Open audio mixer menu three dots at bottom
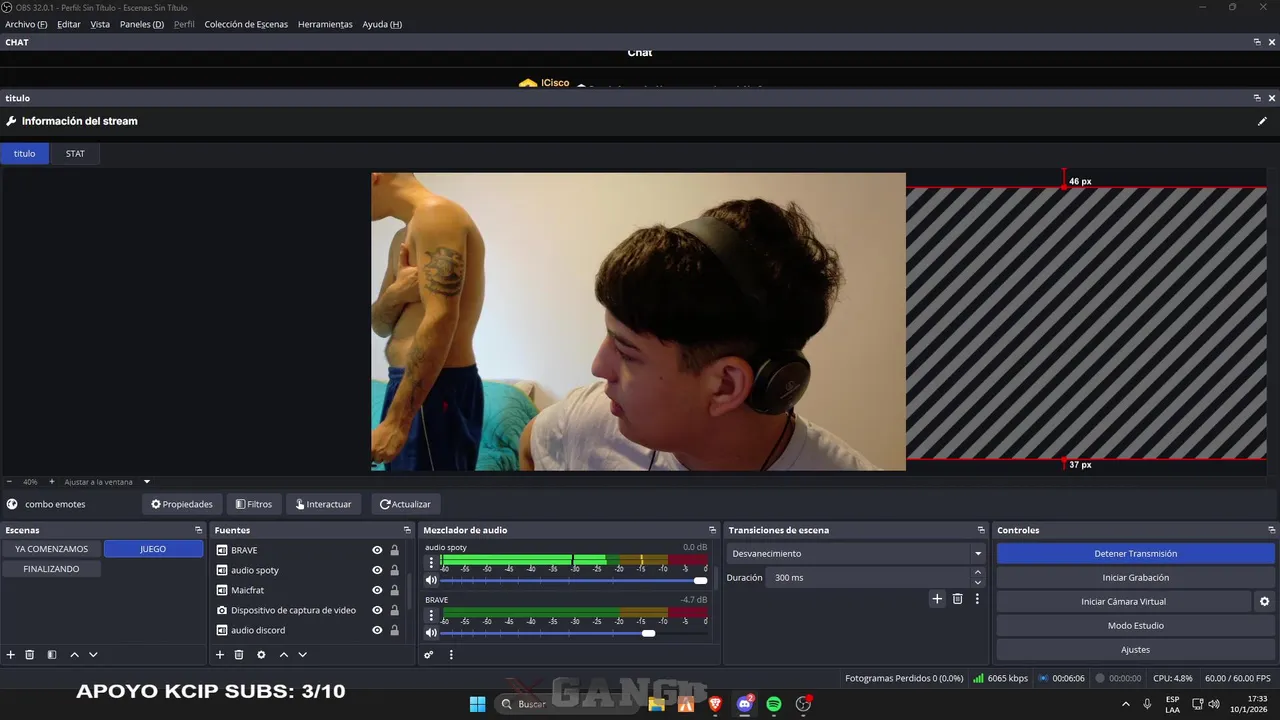The height and width of the screenshot is (720, 1280). coord(451,655)
